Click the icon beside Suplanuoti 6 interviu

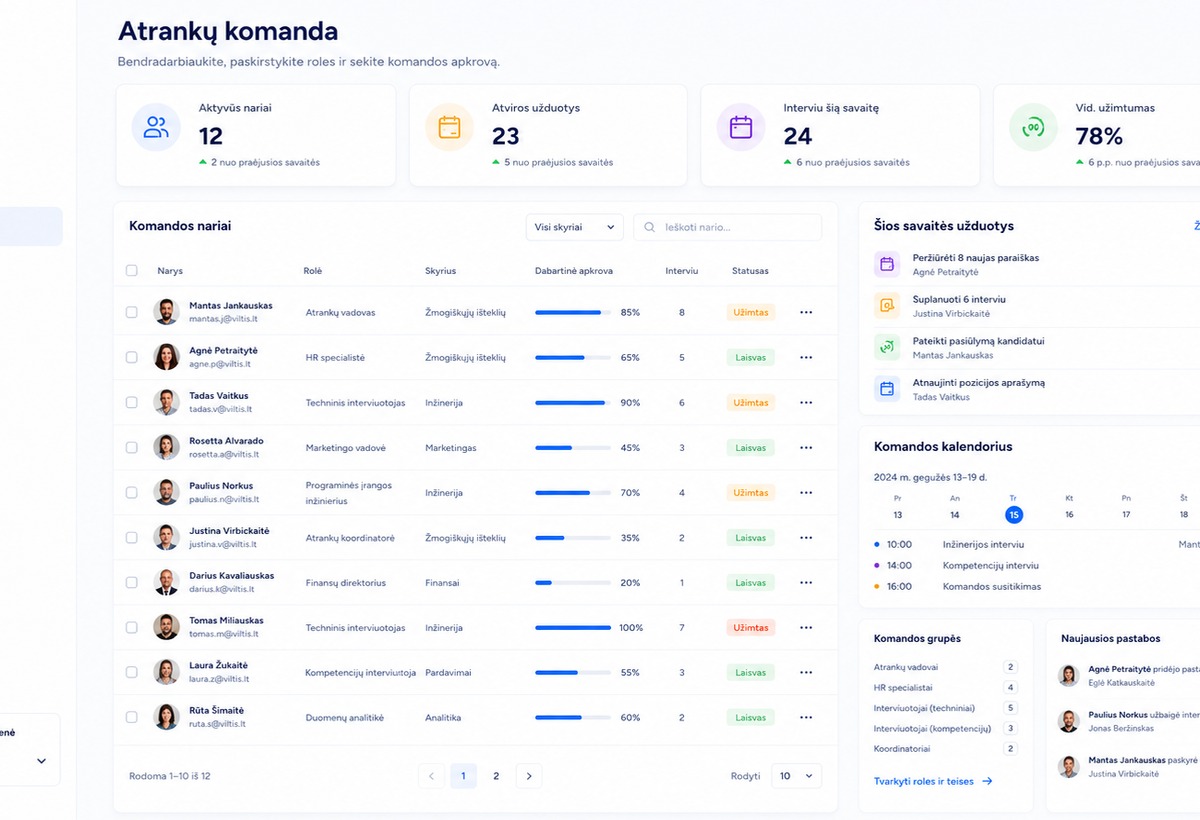887,306
